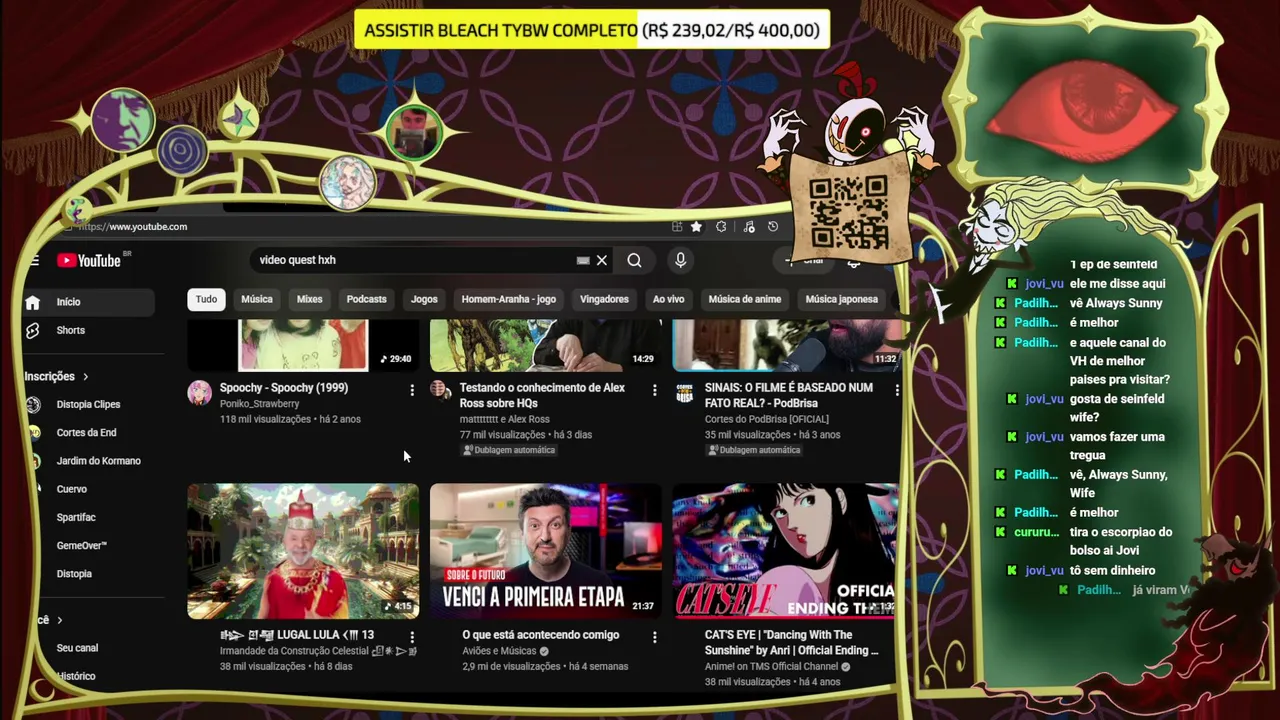Open 'O que está acontecendo comigo' title
Image resolution: width=1280 pixels, height=720 pixels.
point(541,635)
